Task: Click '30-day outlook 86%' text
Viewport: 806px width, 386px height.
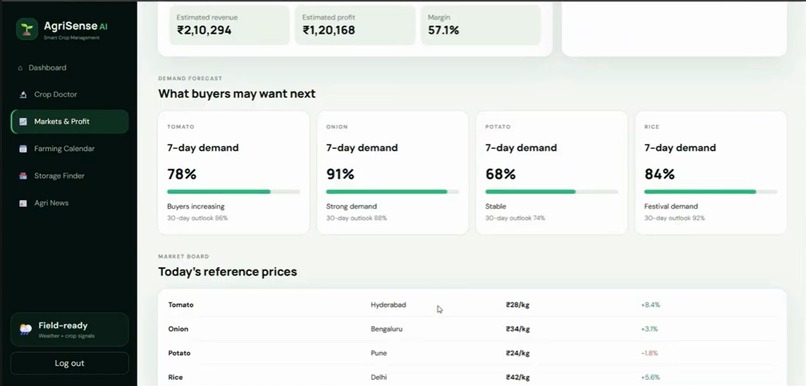Action: (x=197, y=218)
